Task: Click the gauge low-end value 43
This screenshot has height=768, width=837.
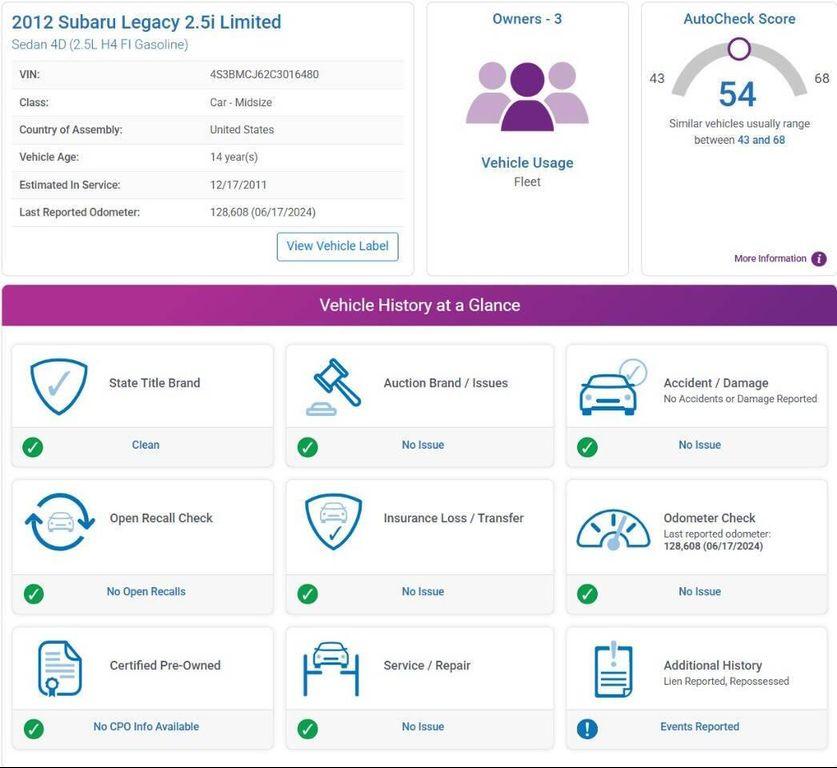Action: point(657,78)
